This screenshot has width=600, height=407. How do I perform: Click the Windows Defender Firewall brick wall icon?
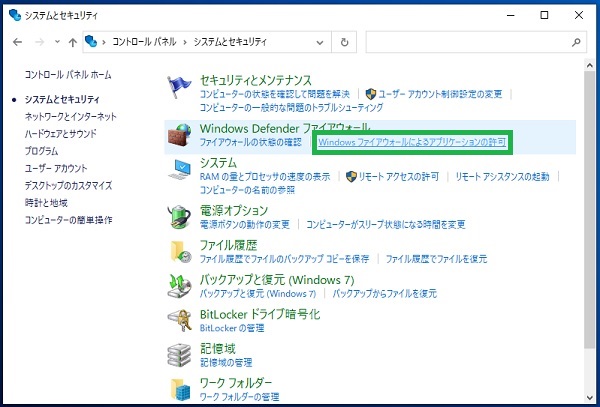point(179,135)
